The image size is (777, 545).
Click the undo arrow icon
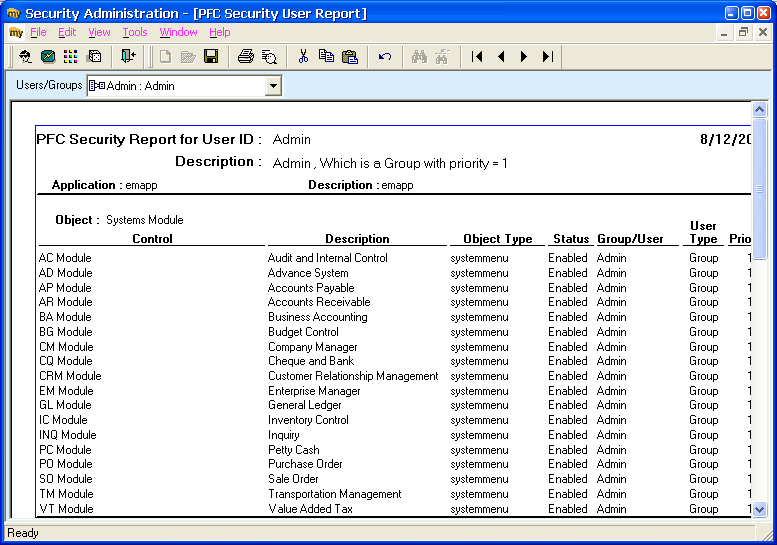385,56
